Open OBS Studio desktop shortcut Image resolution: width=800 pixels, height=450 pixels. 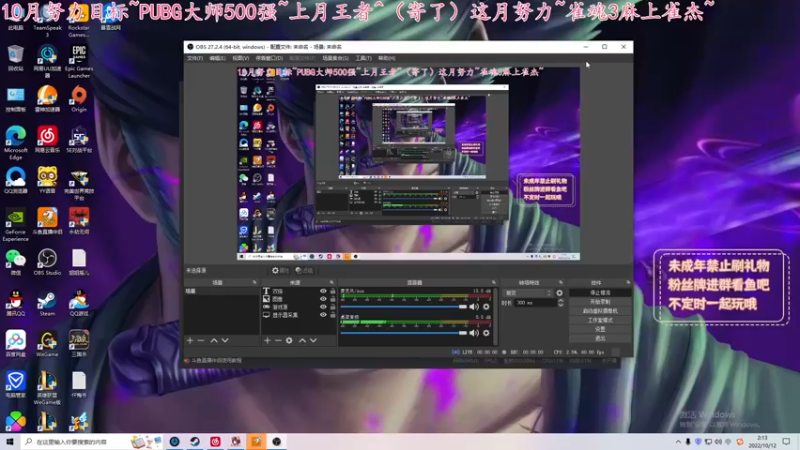[47, 262]
